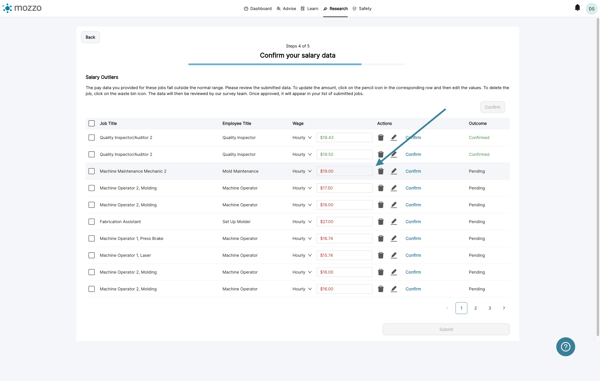Open the Research nav item
The width and height of the screenshot is (600, 381).
point(336,8)
